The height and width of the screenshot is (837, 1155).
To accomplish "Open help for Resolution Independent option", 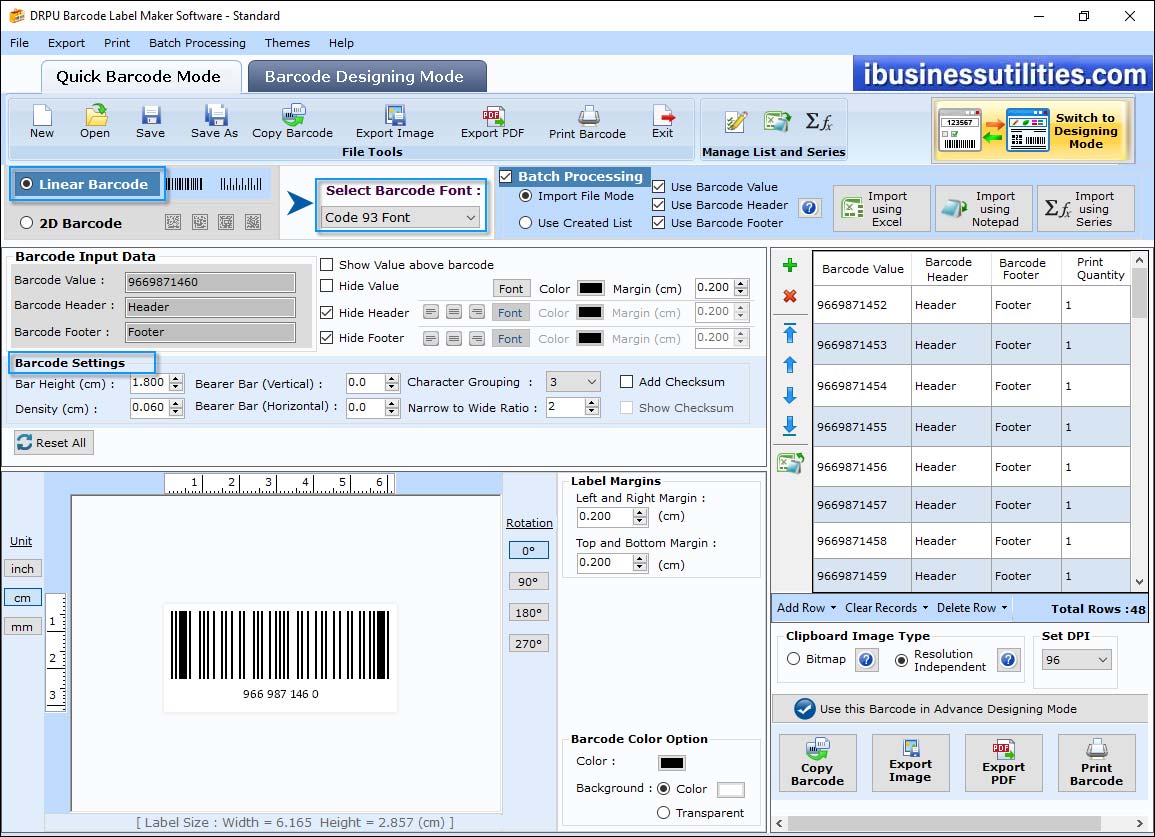I will (x=1008, y=659).
